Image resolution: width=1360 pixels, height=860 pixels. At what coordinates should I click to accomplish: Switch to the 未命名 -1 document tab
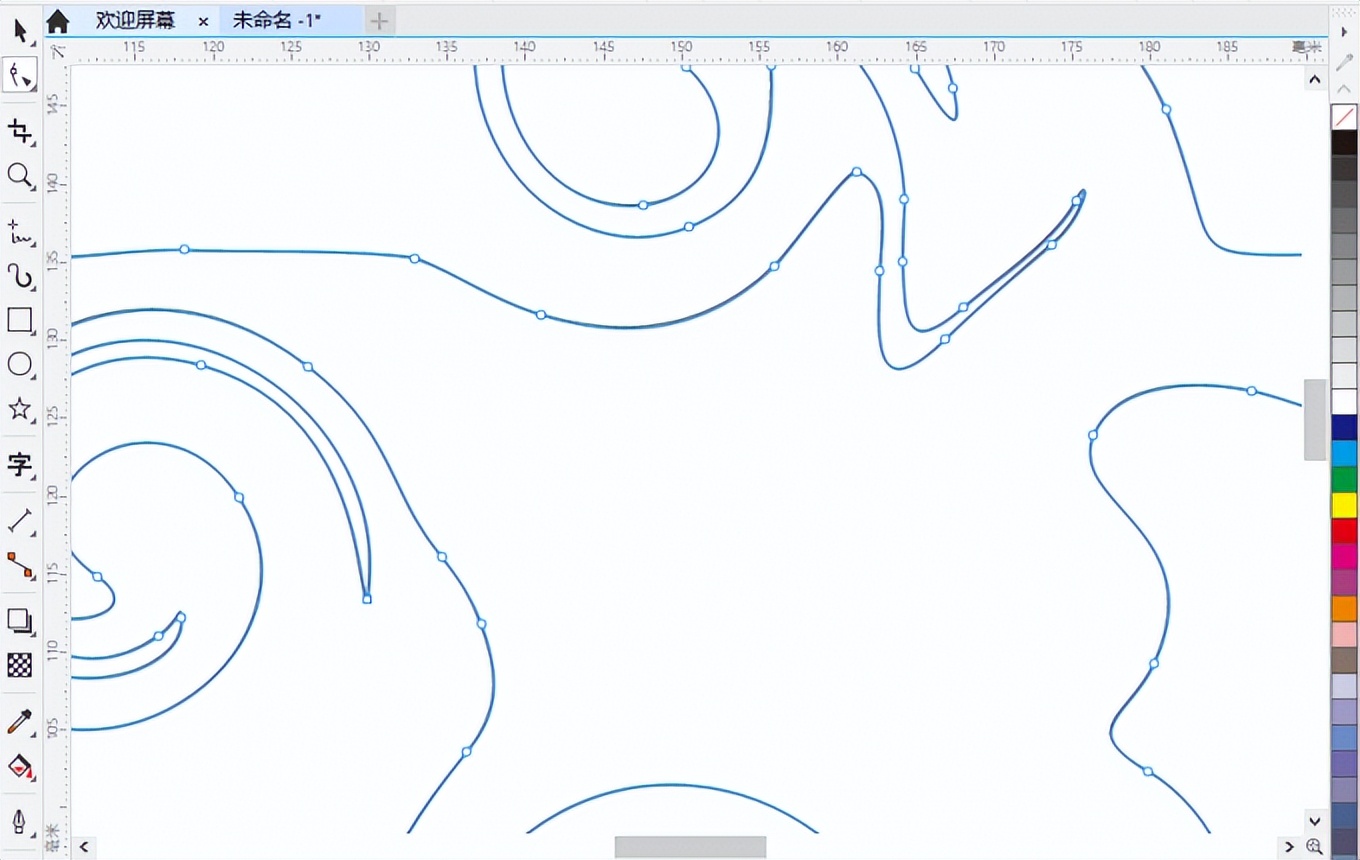pyautogui.click(x=277, y=20)
